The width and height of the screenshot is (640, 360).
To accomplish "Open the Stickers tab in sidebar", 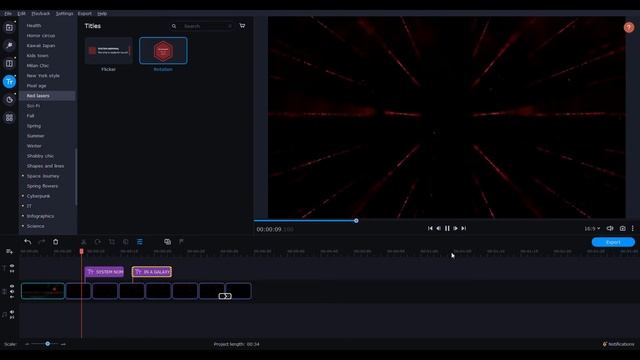I will click(9, 100).
